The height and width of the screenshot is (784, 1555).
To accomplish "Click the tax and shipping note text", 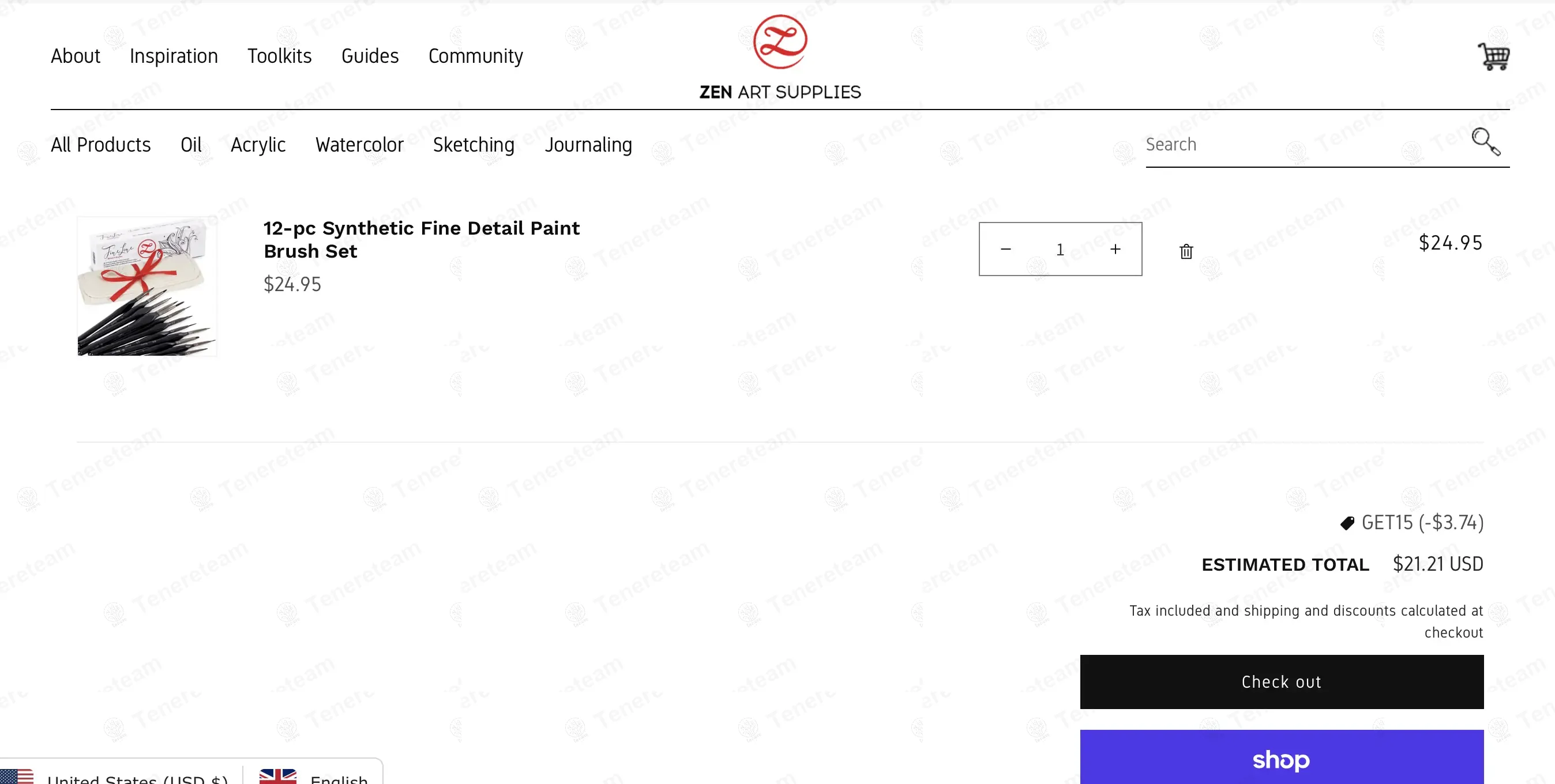I will coord(1306,621).
